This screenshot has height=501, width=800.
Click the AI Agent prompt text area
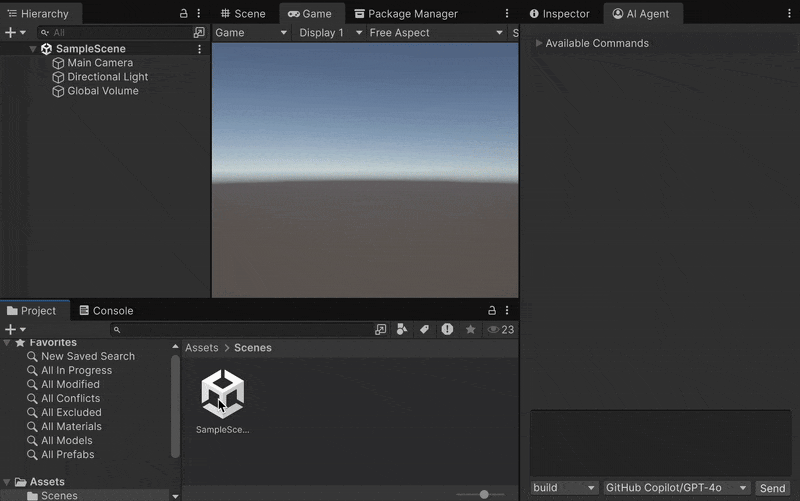click(x=660, y=443)
